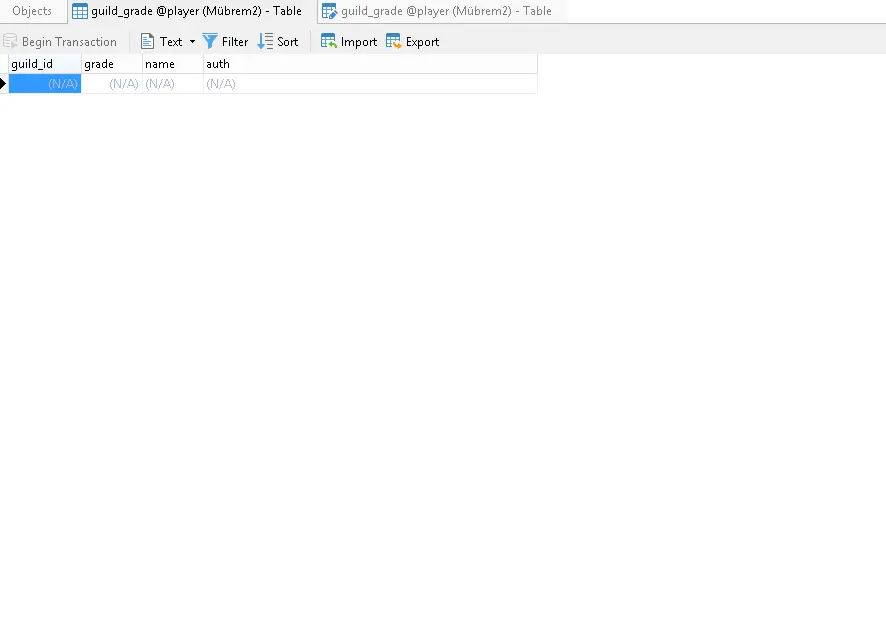Click the table grid icon on first tab

(80, 11)
